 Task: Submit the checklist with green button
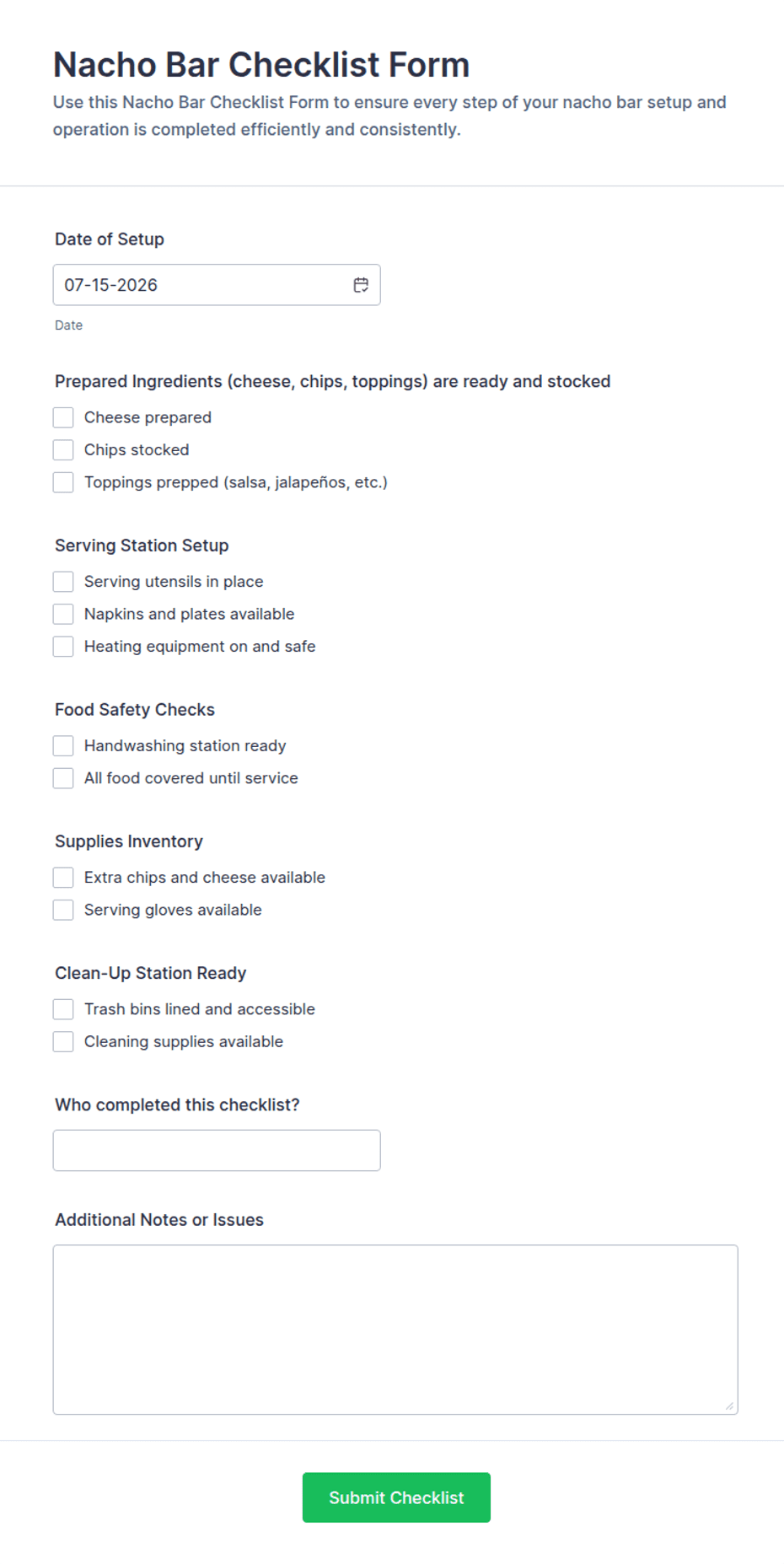[396, 1497]
